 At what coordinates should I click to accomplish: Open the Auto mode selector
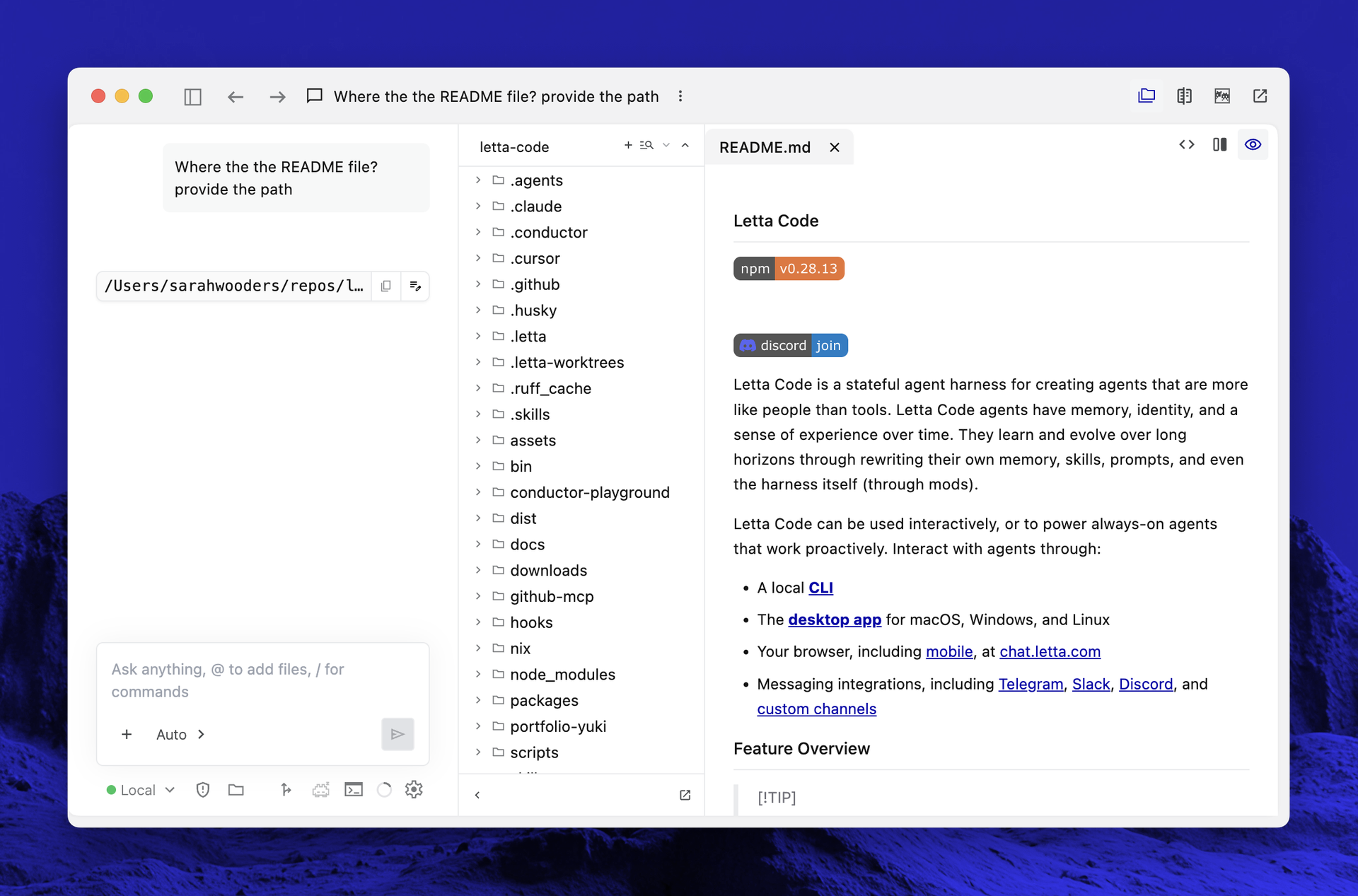[x=180, y=734]
